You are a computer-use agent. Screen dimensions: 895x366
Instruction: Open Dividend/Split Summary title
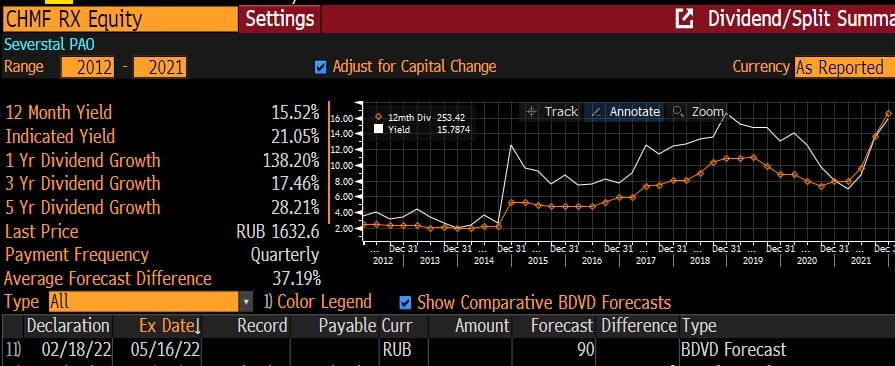coord(801,19)
